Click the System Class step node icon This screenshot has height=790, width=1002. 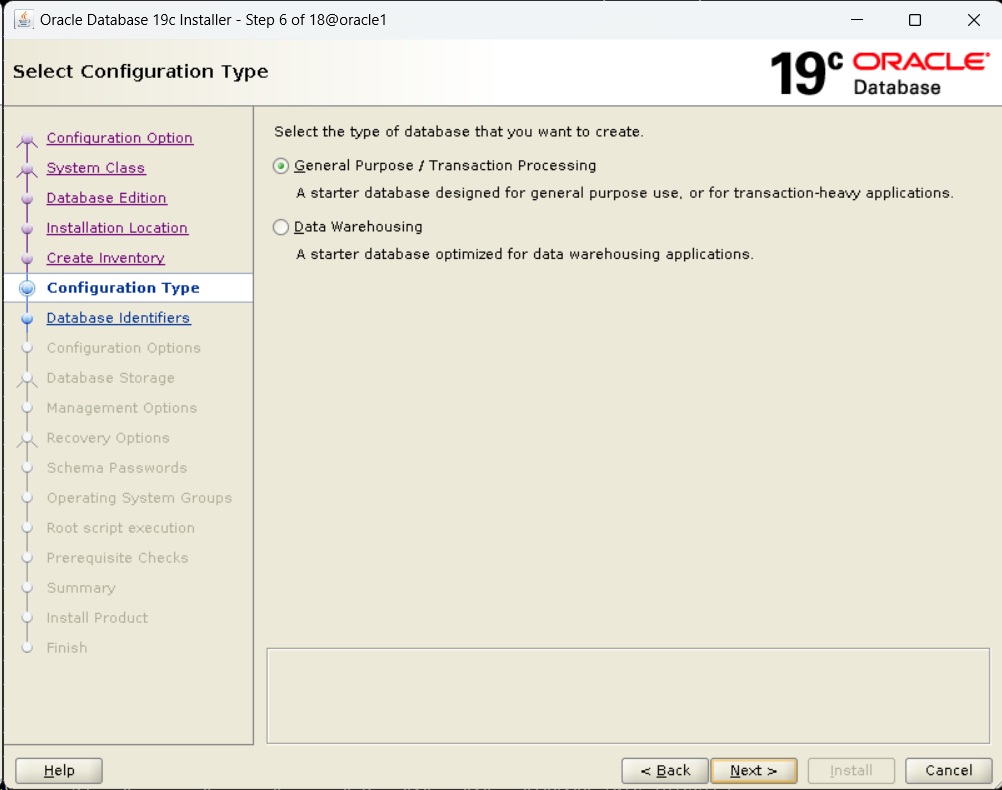tap(28, 170)
